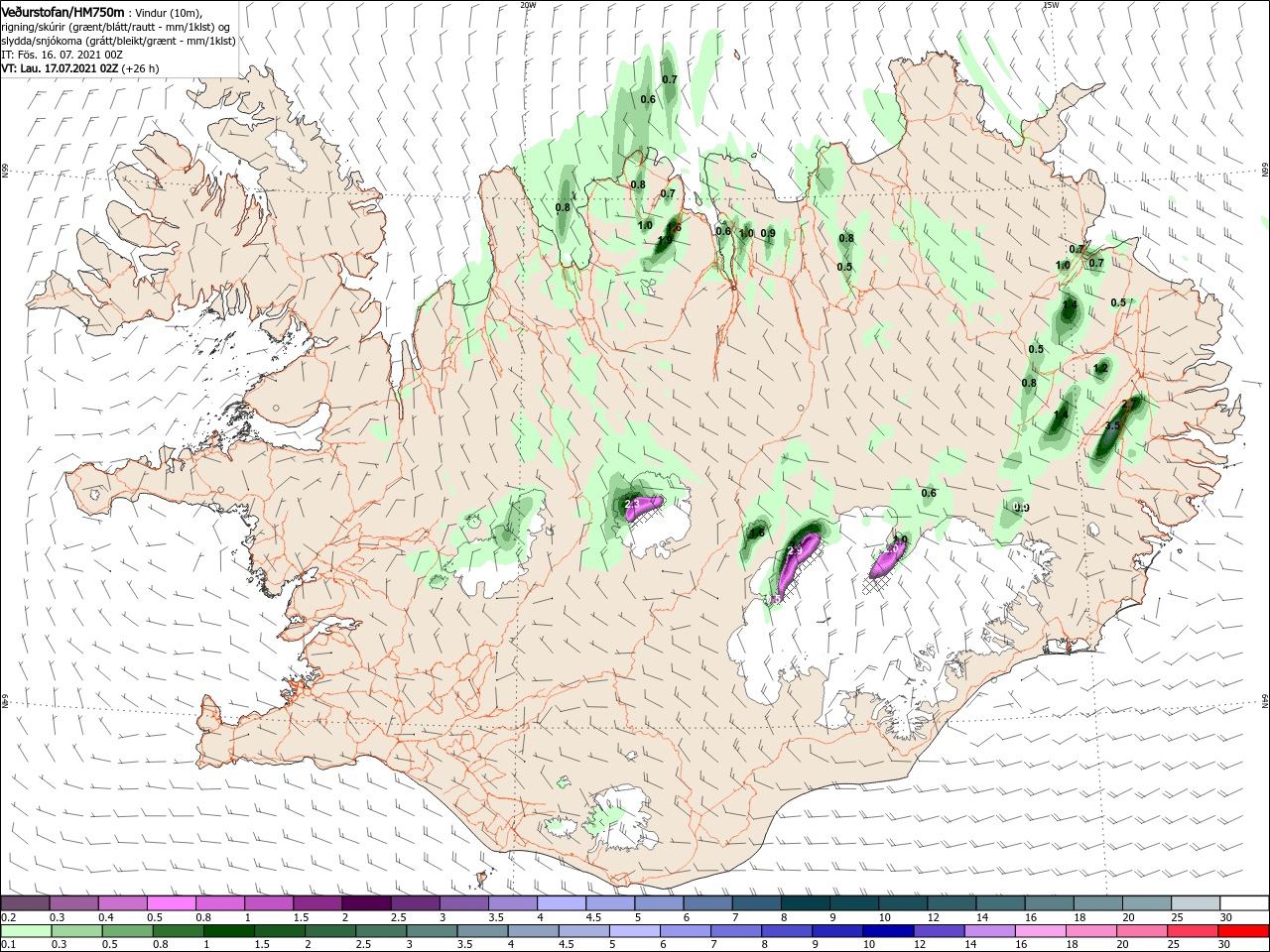
Task: Select the dark plum swatch labeled 2 in sleet legend
Action: 366,903
